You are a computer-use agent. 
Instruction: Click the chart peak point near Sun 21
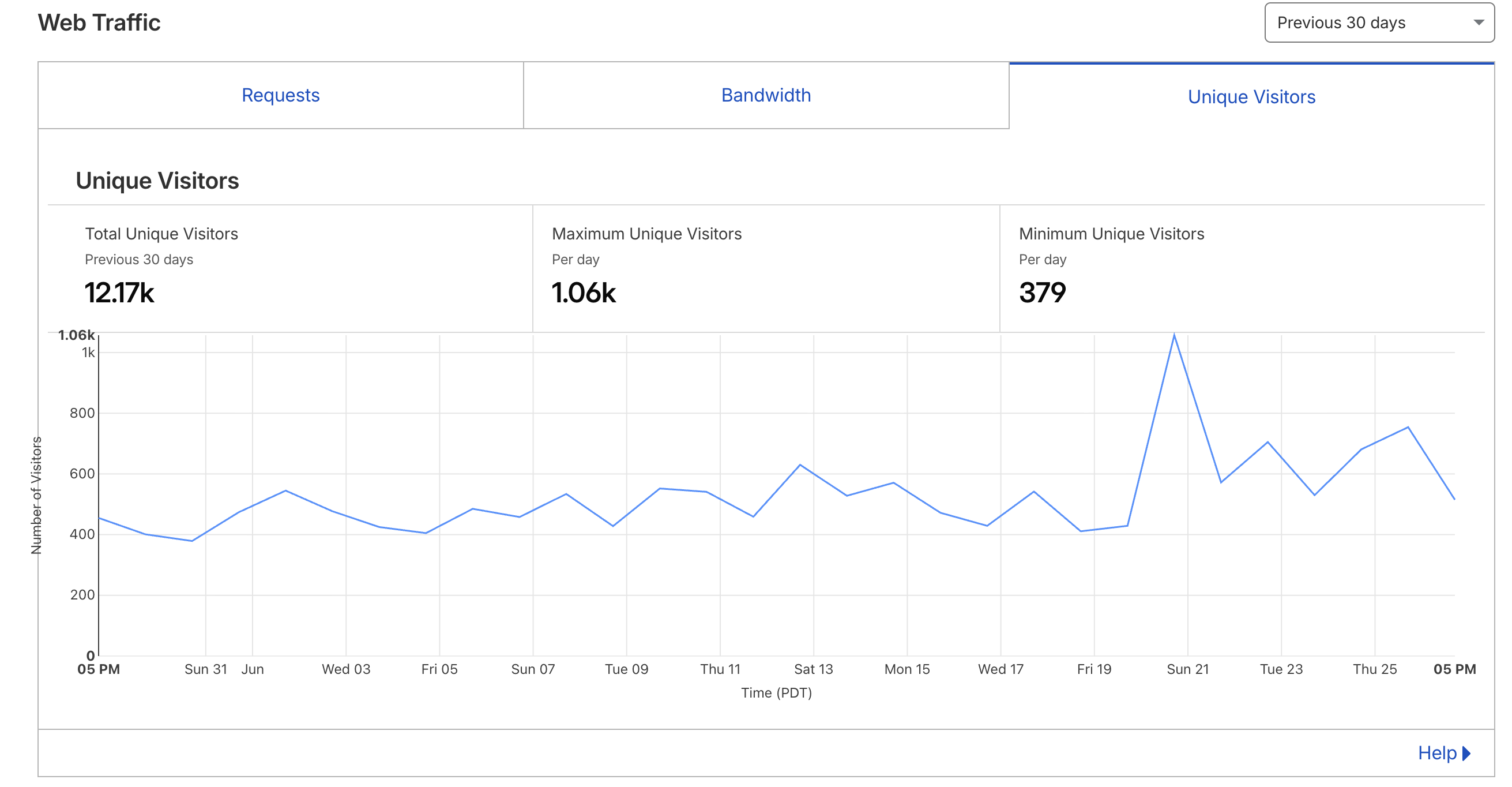coord(1174,335)
